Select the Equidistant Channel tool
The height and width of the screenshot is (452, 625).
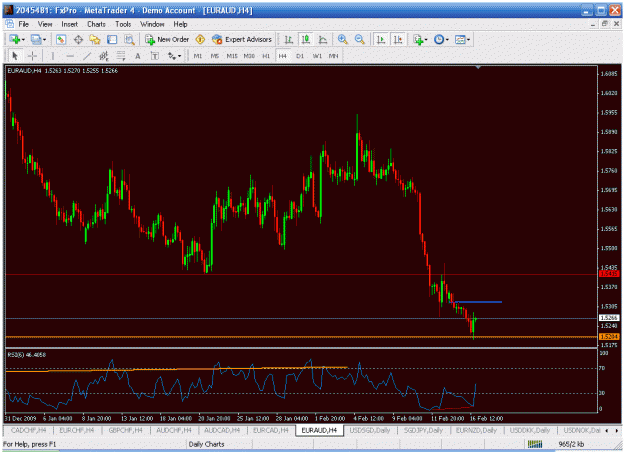point(104,56)
